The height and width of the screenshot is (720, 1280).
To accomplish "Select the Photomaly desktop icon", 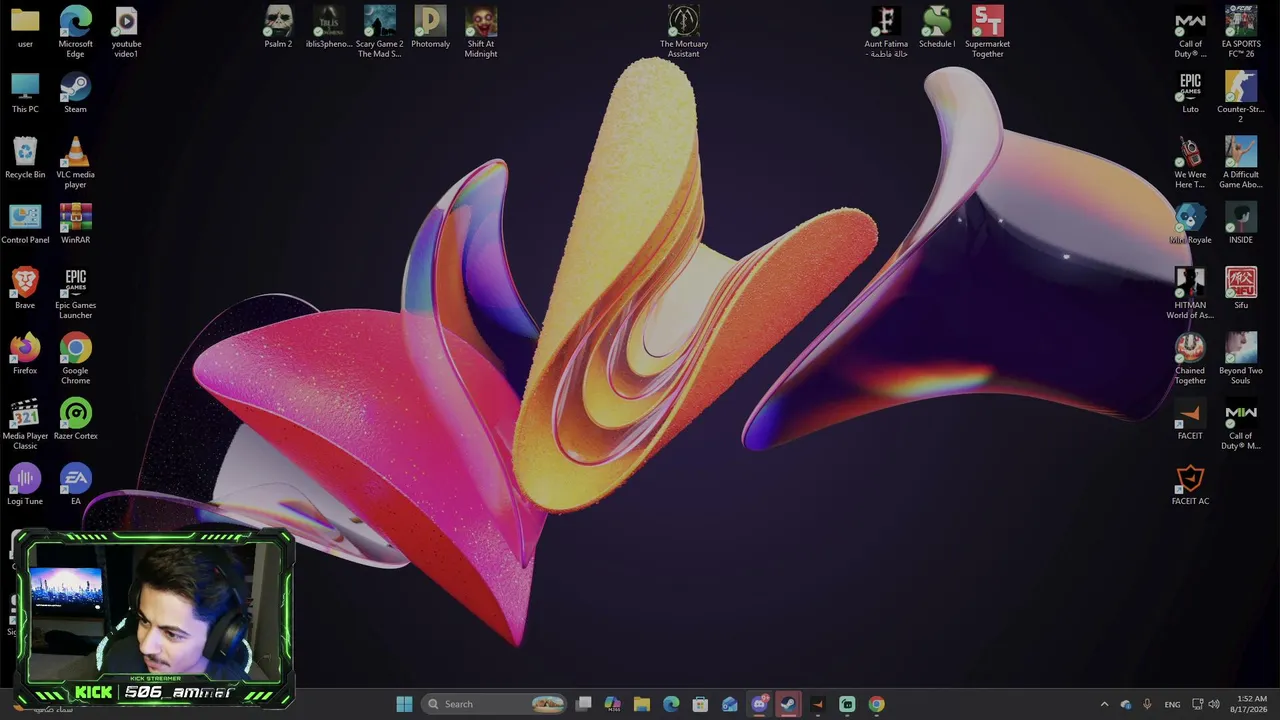I will (430, 28).
